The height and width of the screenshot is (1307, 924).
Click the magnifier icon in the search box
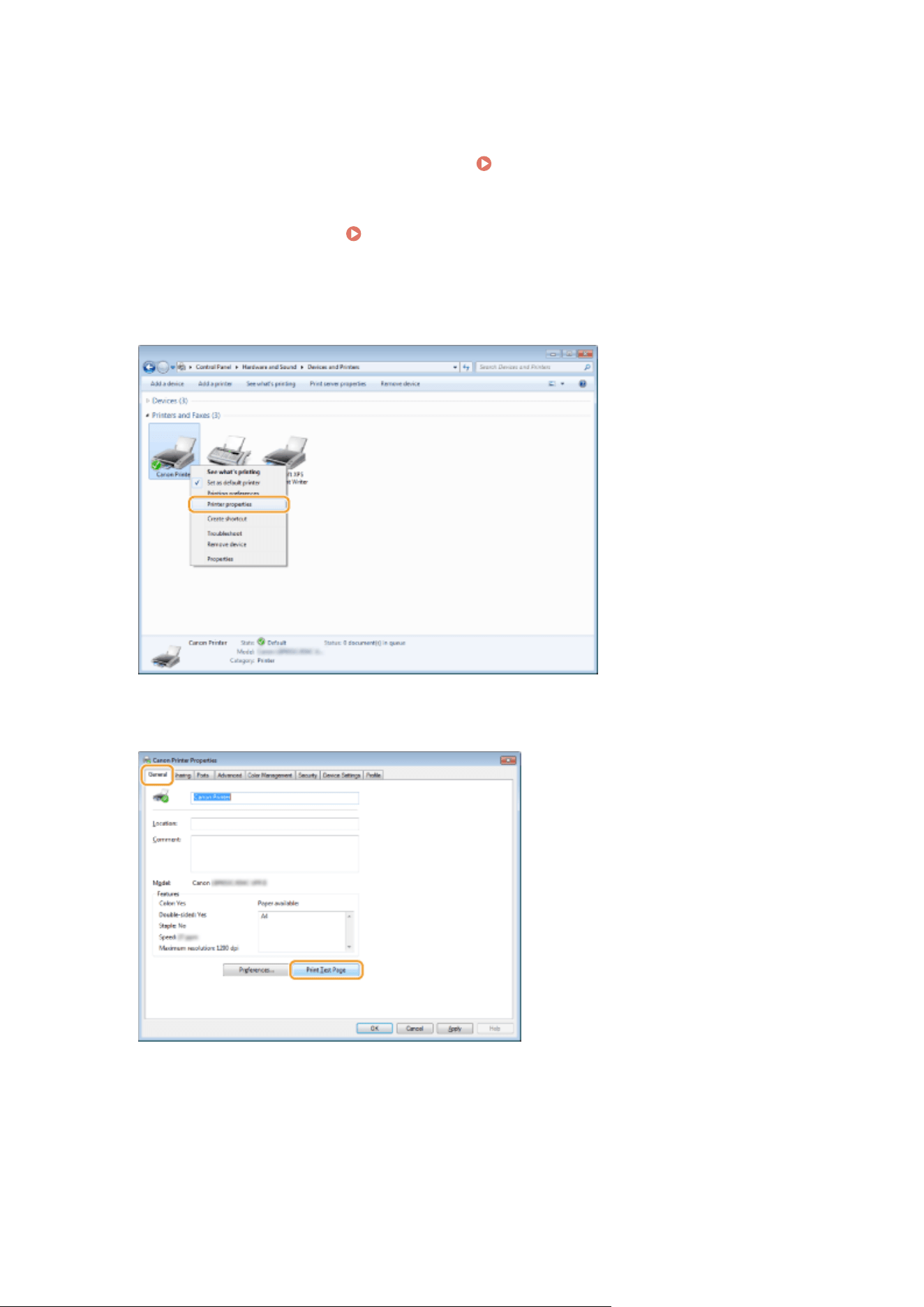587,367
